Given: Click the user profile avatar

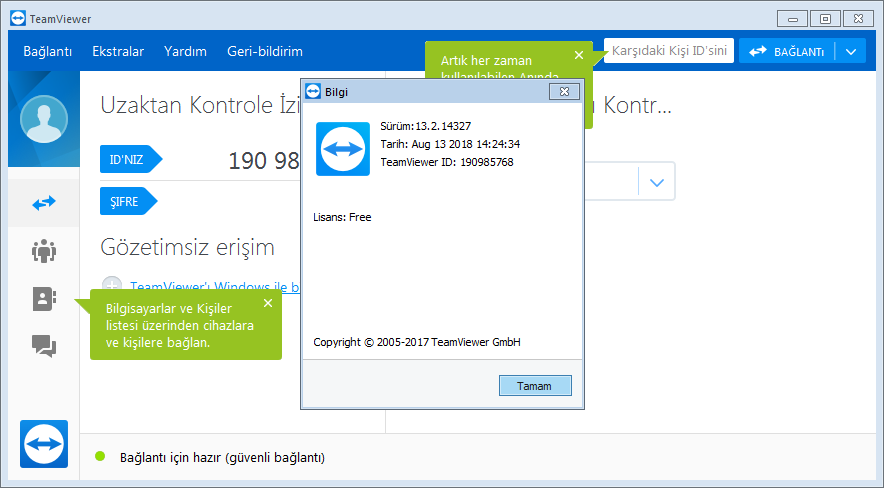Looking at the screenshot, I should click(x=44, y=119).
